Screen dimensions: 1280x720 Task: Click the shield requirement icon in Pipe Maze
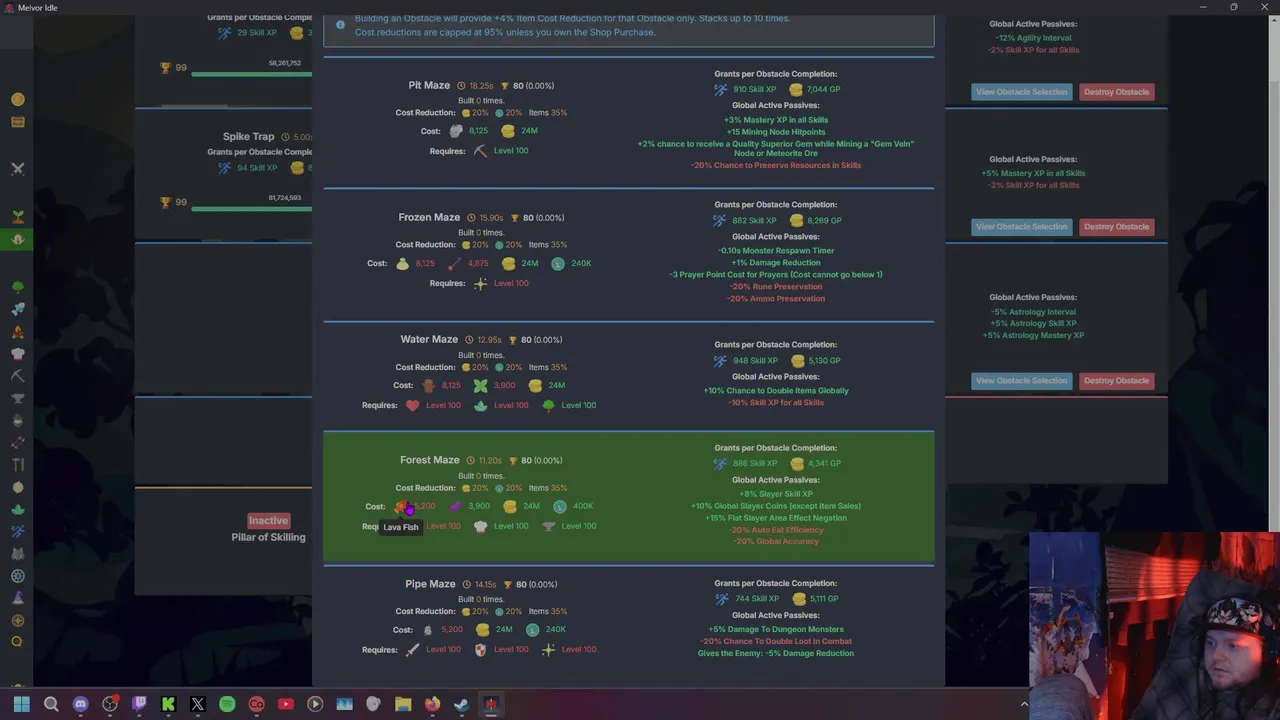[480, 650]
